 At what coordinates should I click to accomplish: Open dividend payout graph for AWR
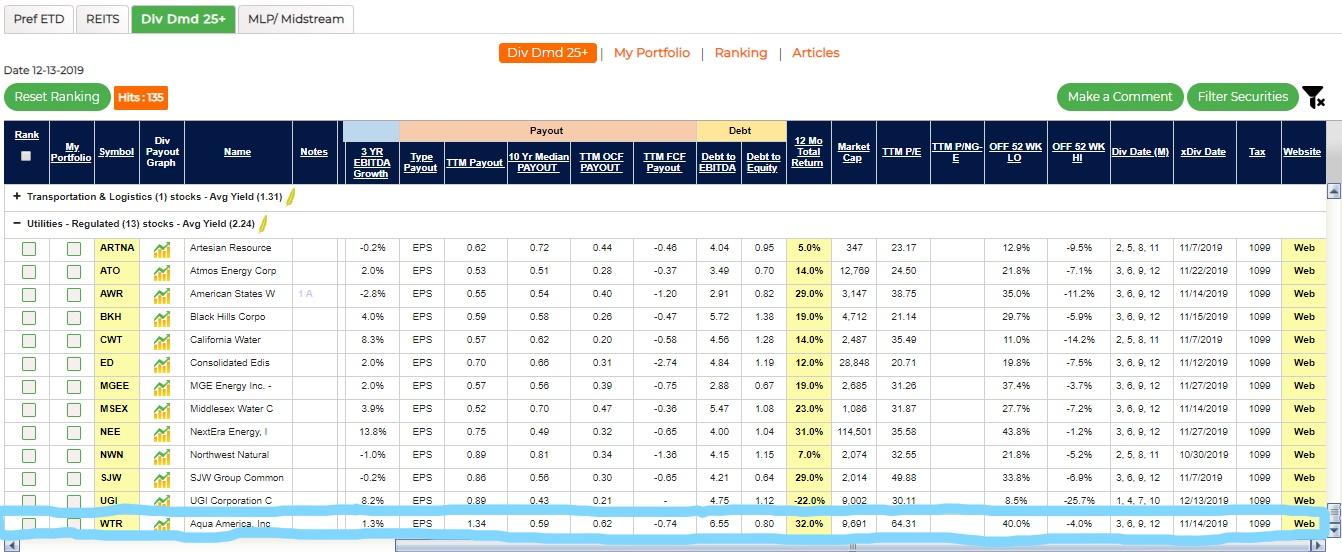(162, 294)
